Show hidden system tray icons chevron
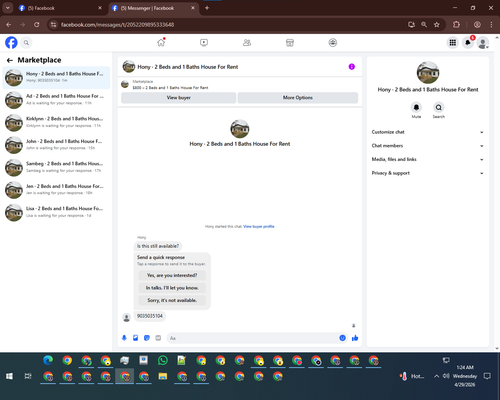 click(x=436, y=376)
